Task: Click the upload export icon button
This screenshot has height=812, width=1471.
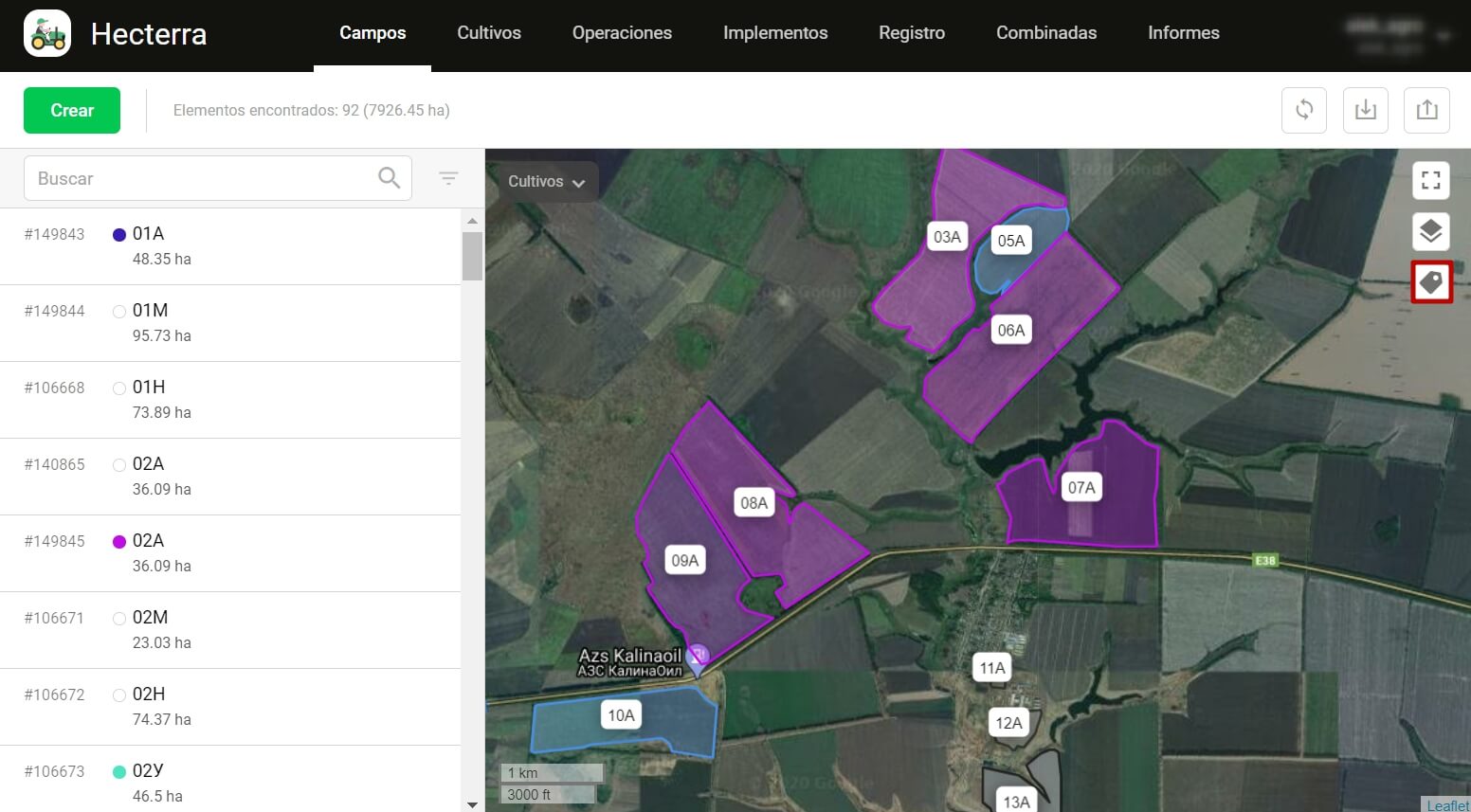Action: [x=1427, y=110]
